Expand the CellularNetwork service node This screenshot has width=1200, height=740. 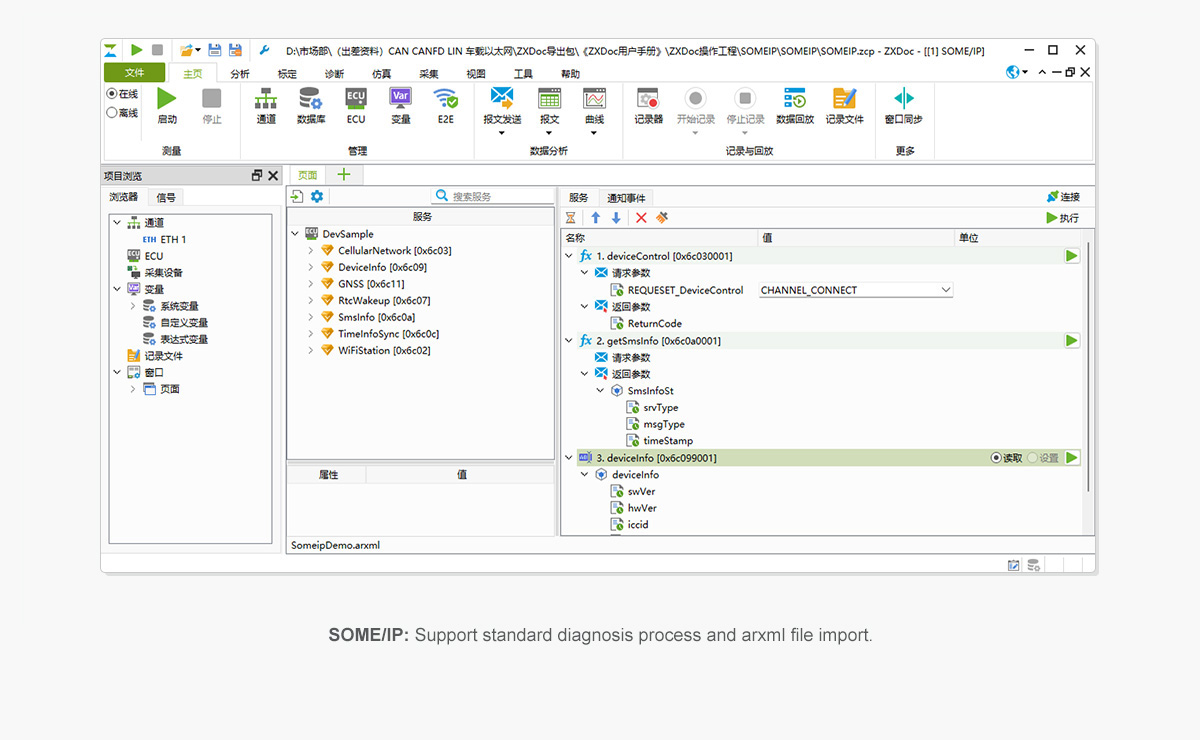[x=311, y=251]
